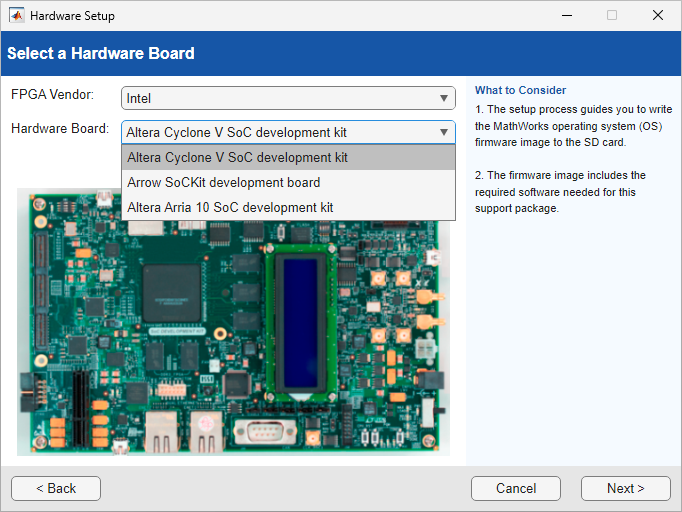Proceed with the Next button
The height and width of the screenshot is (512, 682).
tap(625, 489)
